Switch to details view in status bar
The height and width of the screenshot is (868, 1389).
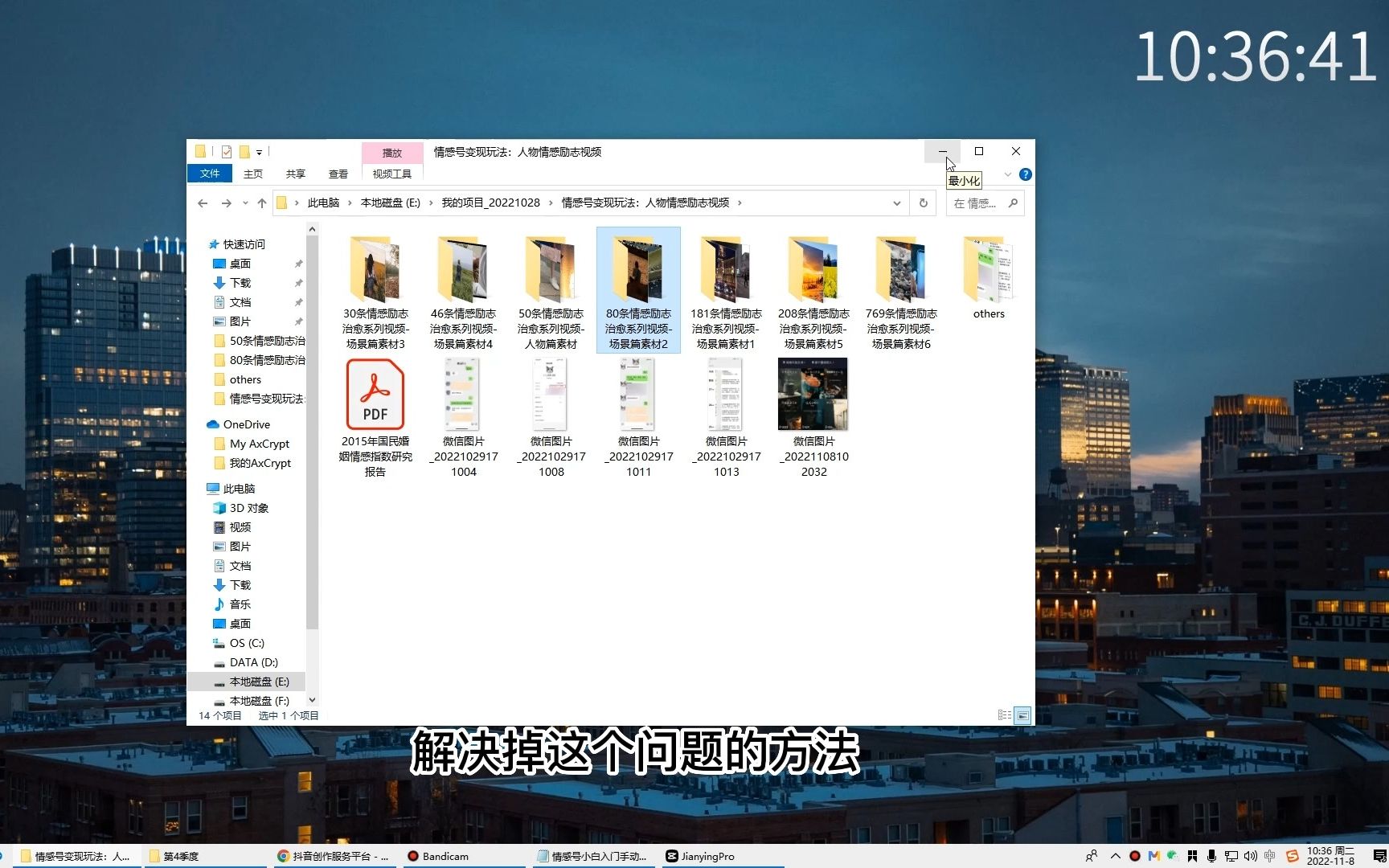click(x=1004, y=714)
